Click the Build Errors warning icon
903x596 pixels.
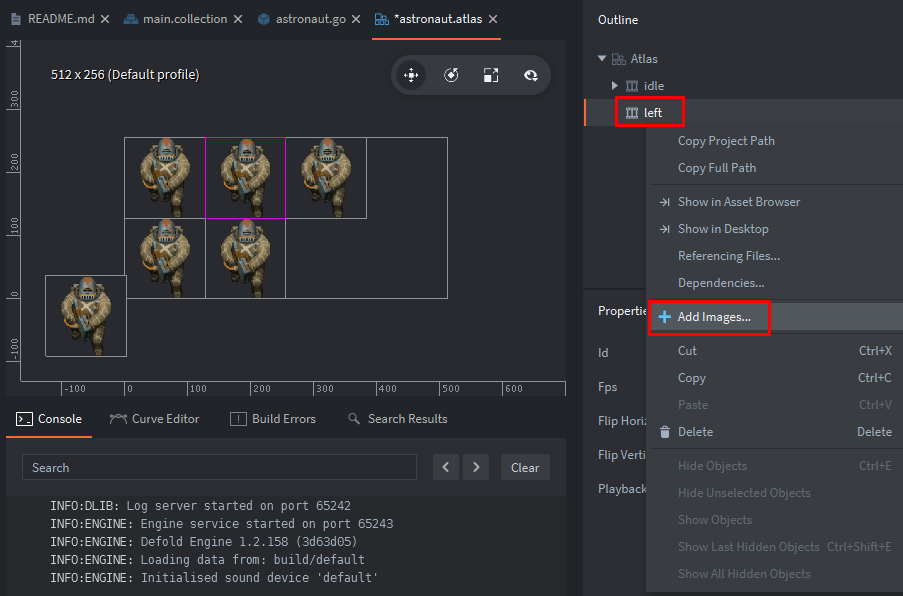(x=238, y=419)
